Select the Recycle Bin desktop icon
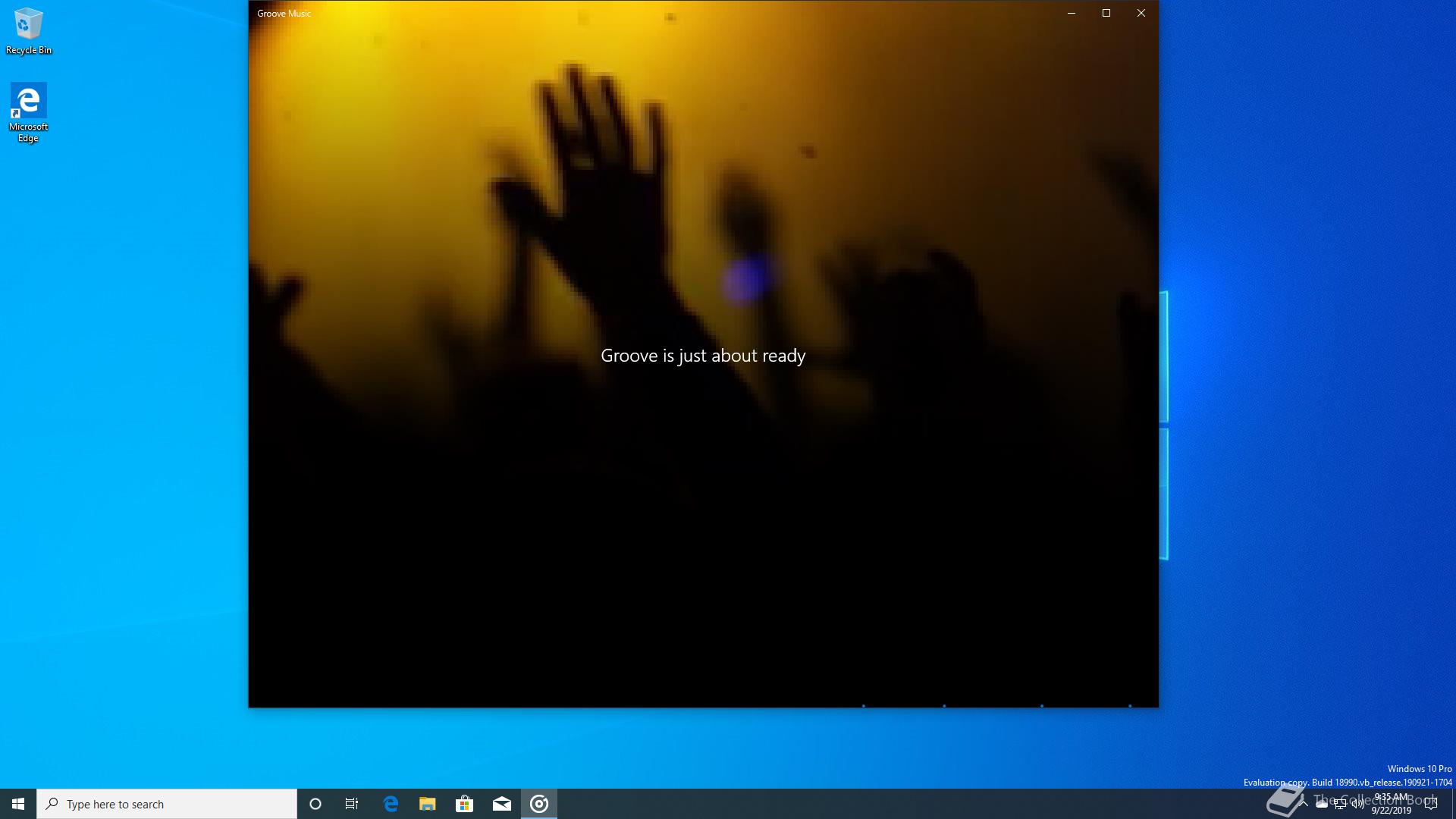The width and height of the screenshot is (1456, 819). (28, 31)
